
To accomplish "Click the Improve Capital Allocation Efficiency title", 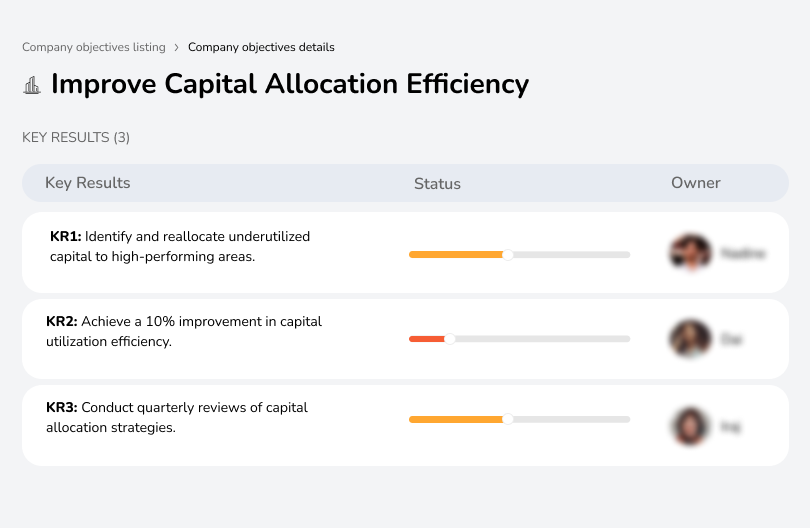I will [289, 84].
